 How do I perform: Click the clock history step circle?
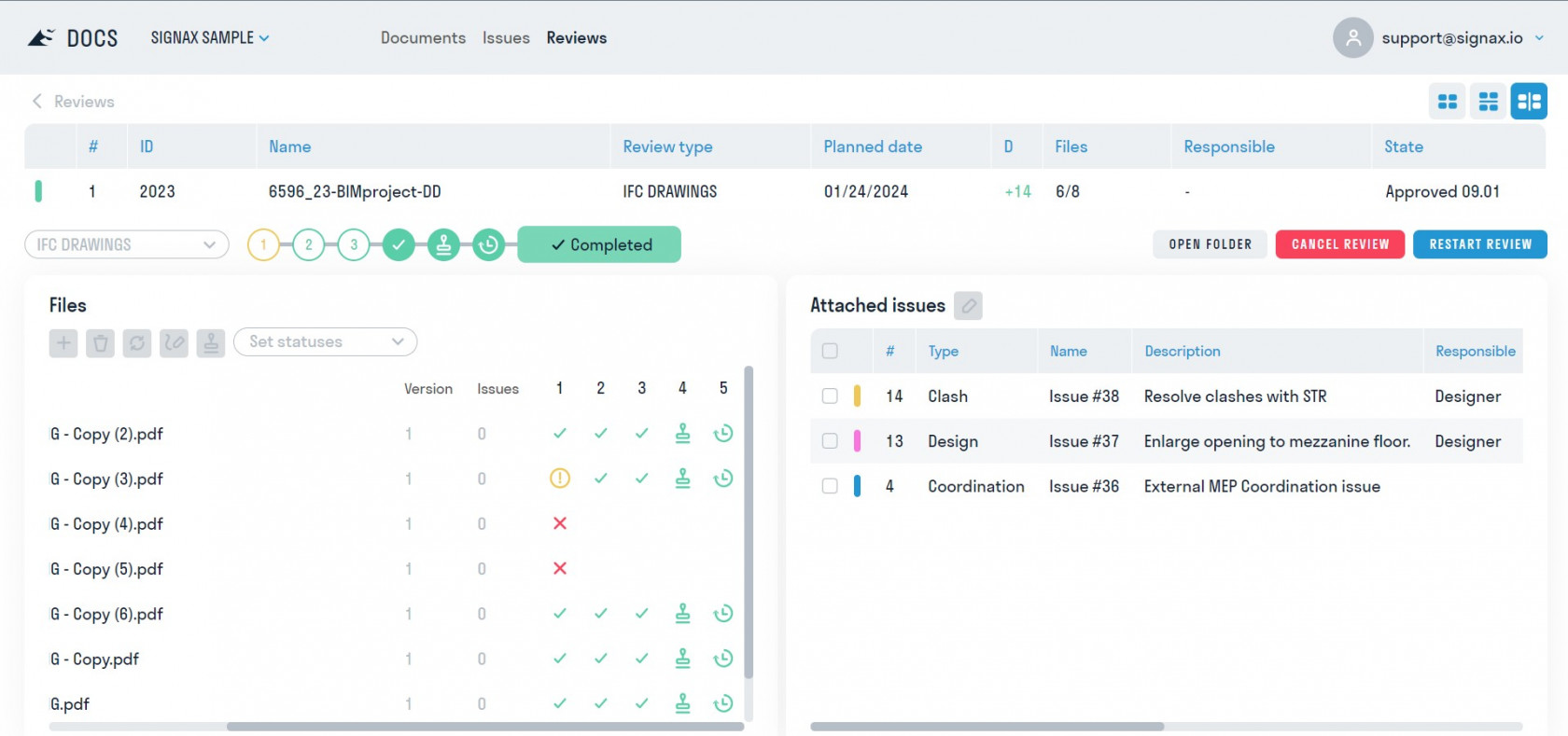(x=488, y=245)
